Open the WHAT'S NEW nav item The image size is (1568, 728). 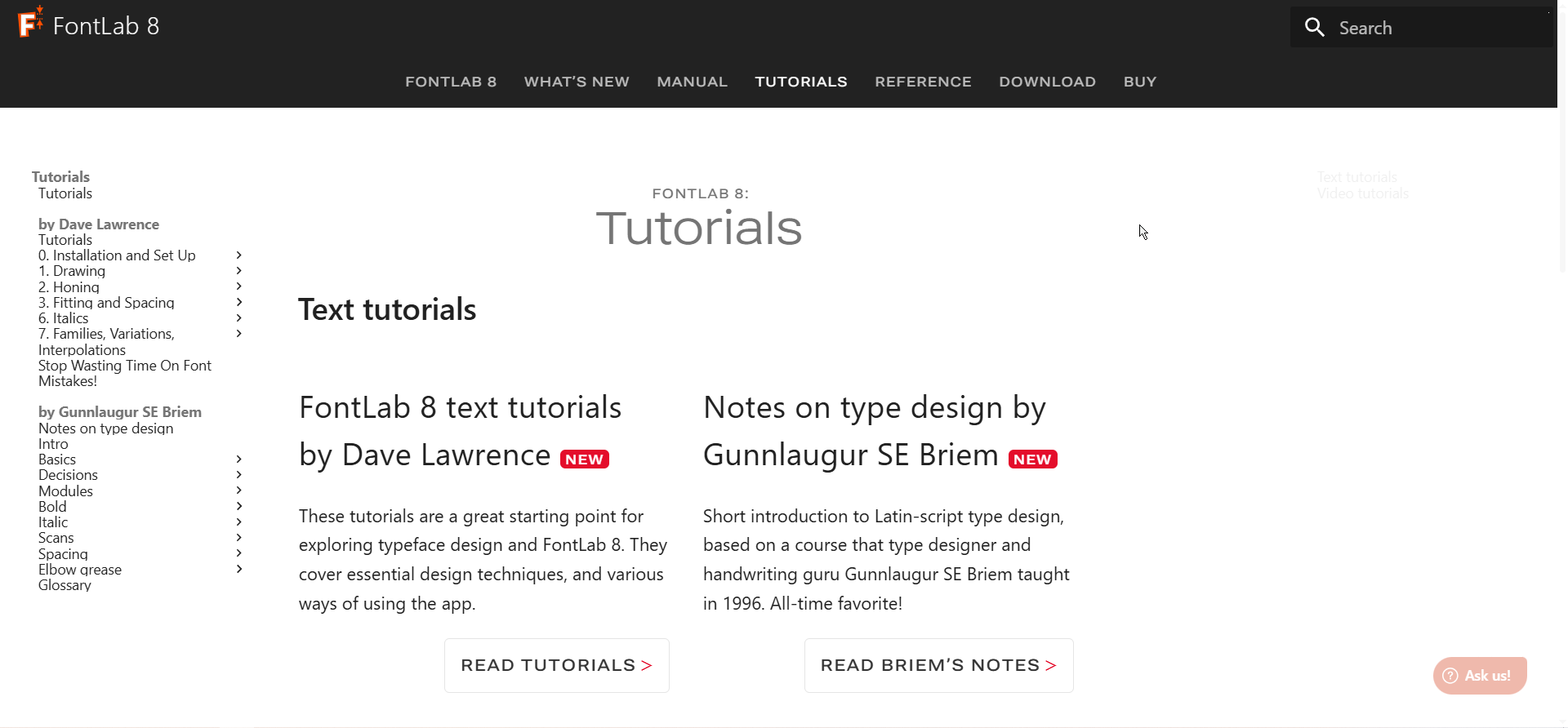(x=577, y=82)
